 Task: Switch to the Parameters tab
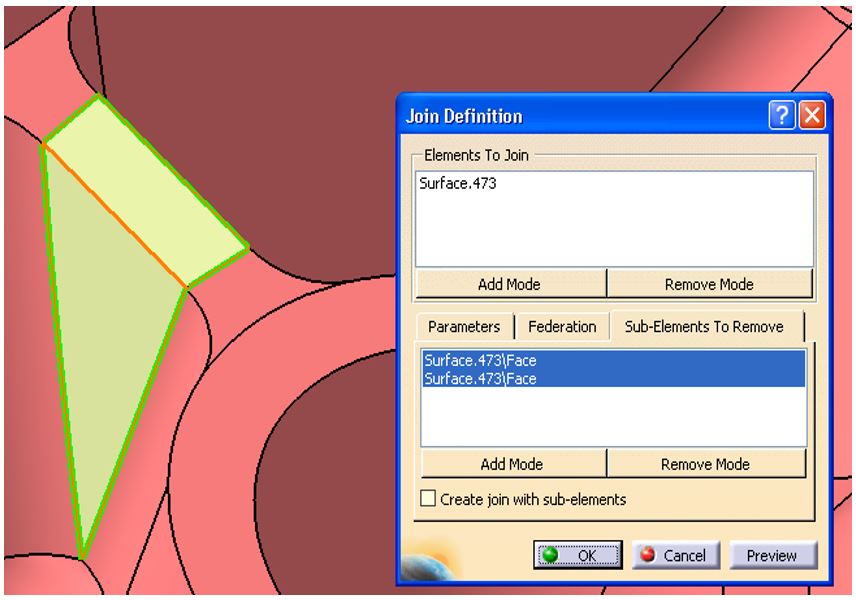coord(464,327)
